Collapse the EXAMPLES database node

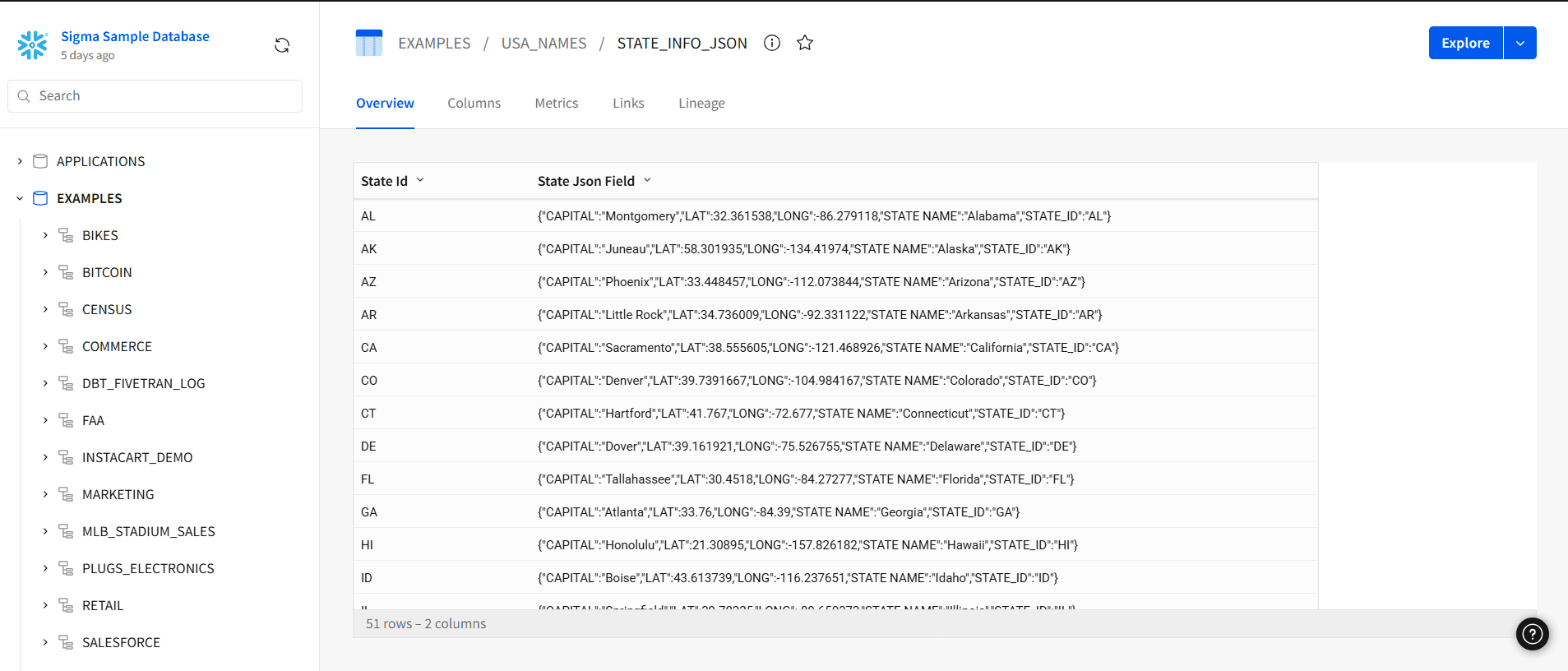coord(20,198)
